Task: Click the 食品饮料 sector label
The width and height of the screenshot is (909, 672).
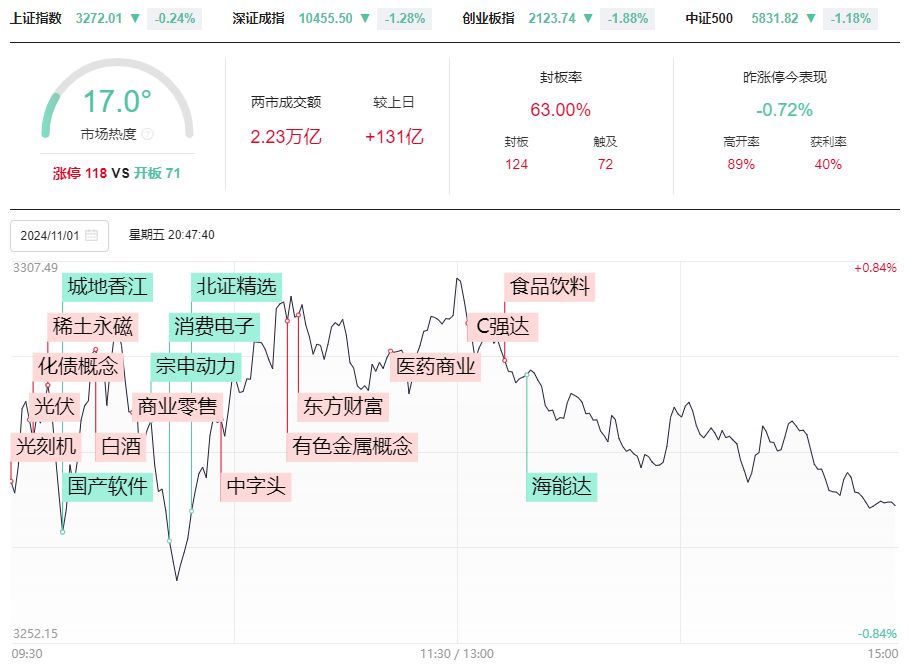Action: pyautogui.click(x=550, y=287)
